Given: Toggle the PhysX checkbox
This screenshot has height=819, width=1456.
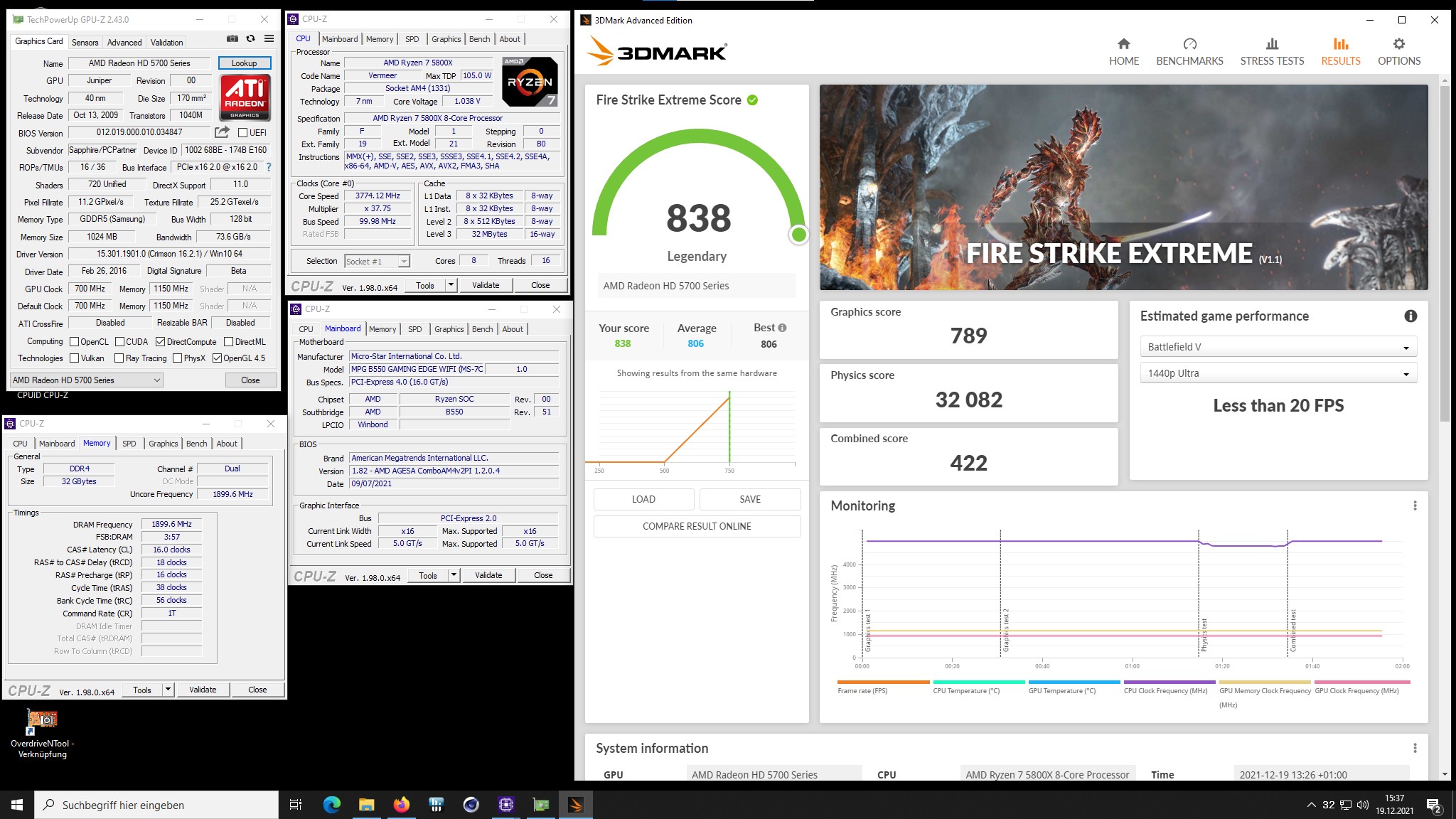Looking at the screenshot, I should point(178,358).
